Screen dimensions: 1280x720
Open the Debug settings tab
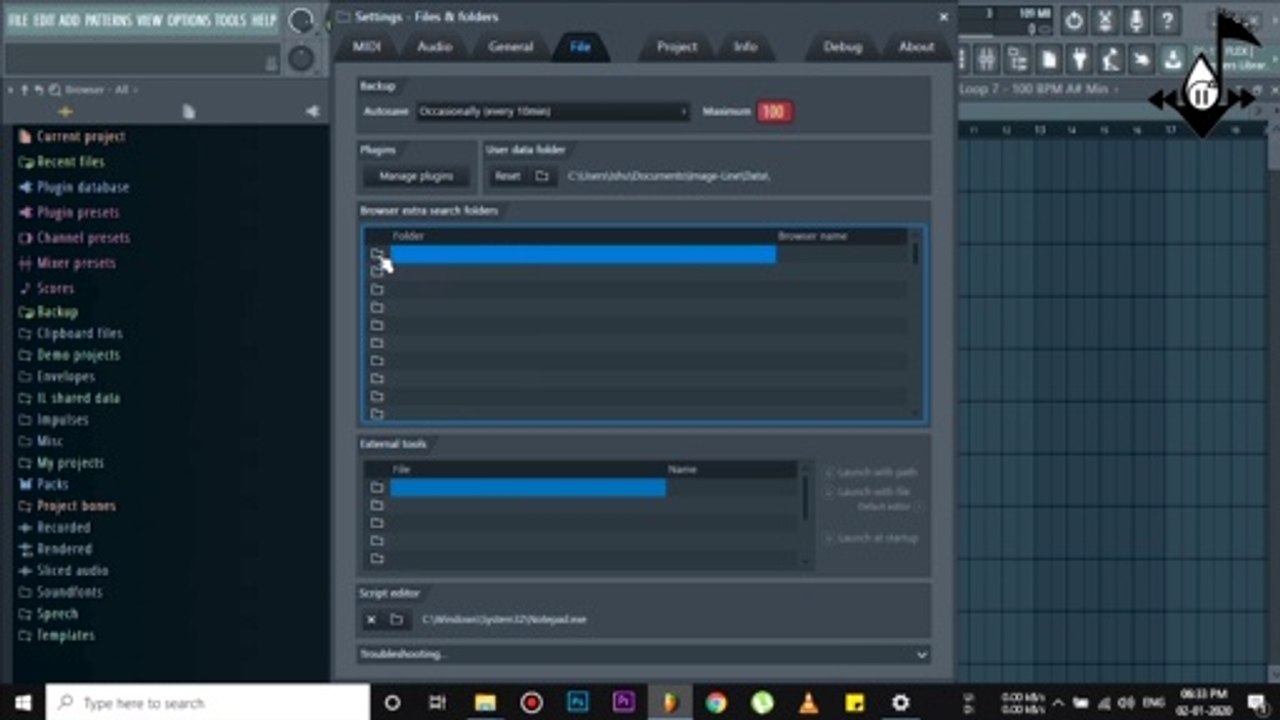842,46
